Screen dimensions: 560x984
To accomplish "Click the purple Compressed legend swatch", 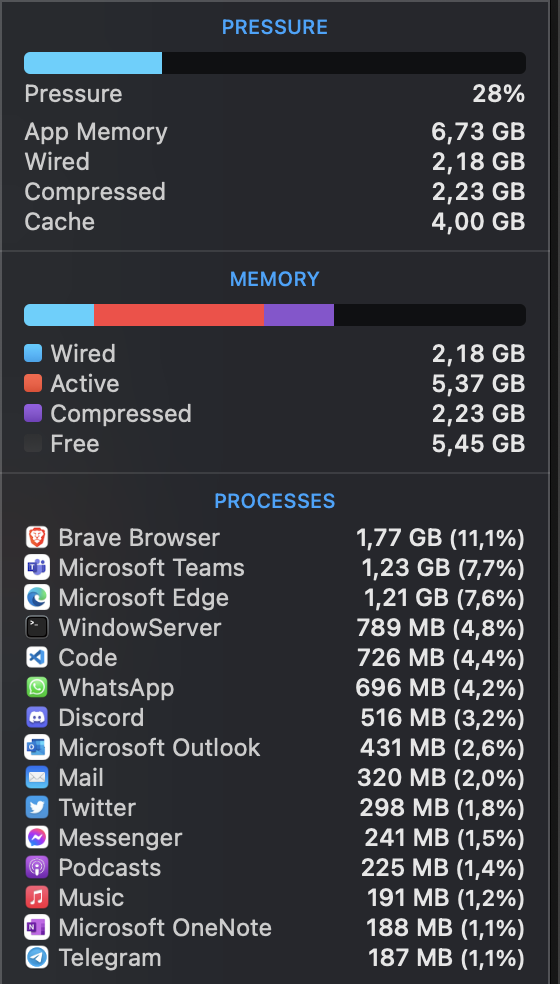I will (33, 414).
